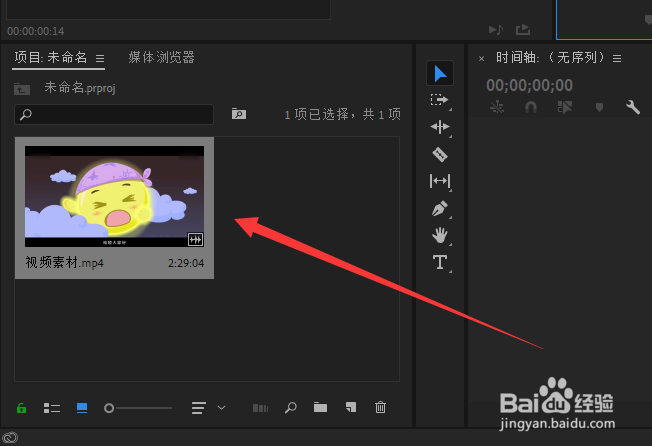
Task: Select the Razor tool
Action: point(440,154)
